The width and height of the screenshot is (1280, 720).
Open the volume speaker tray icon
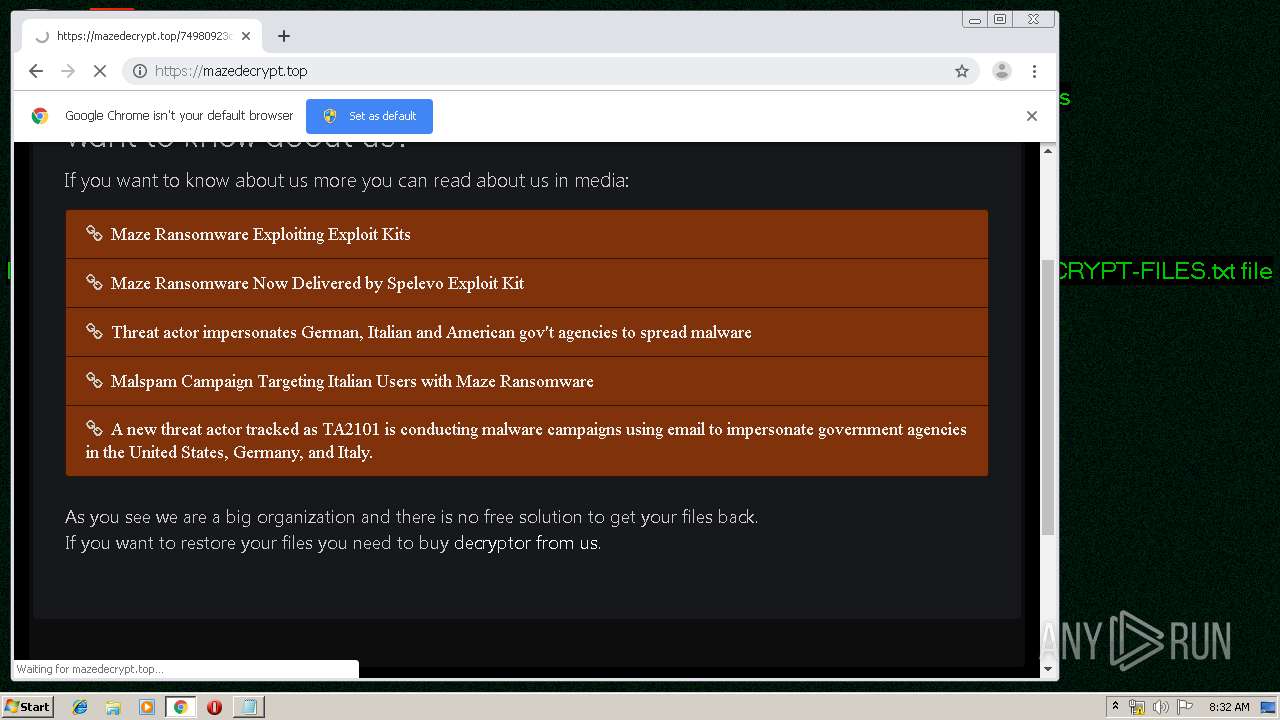1161,707
